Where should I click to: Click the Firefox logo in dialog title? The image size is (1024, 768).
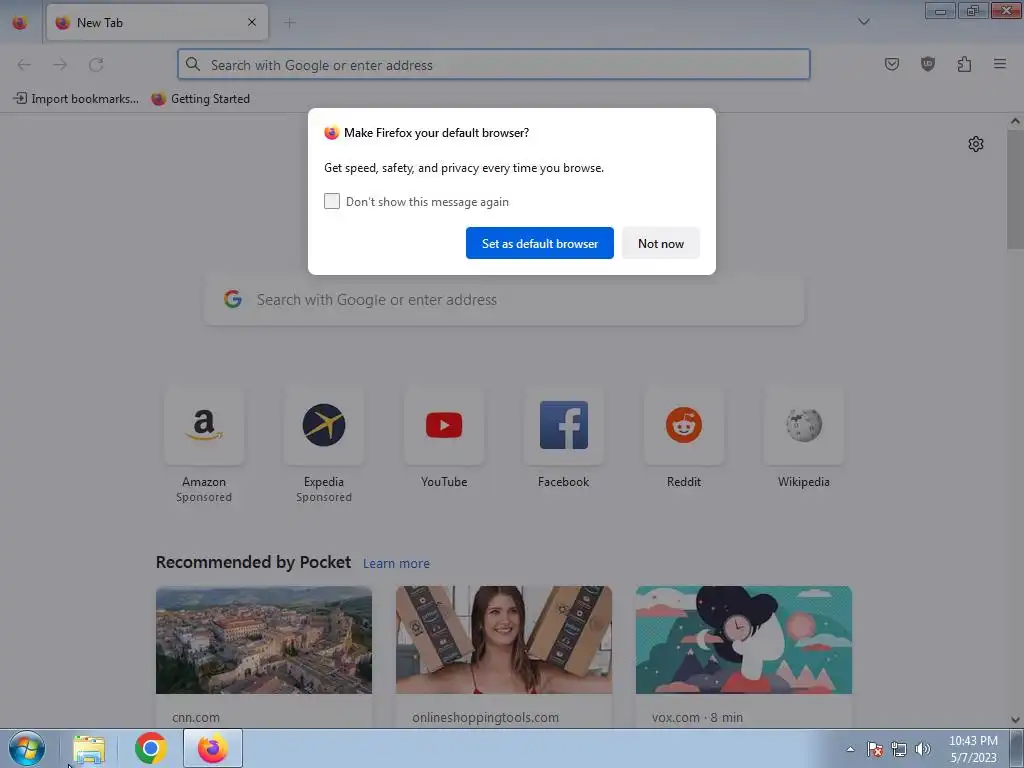(332, 133)
